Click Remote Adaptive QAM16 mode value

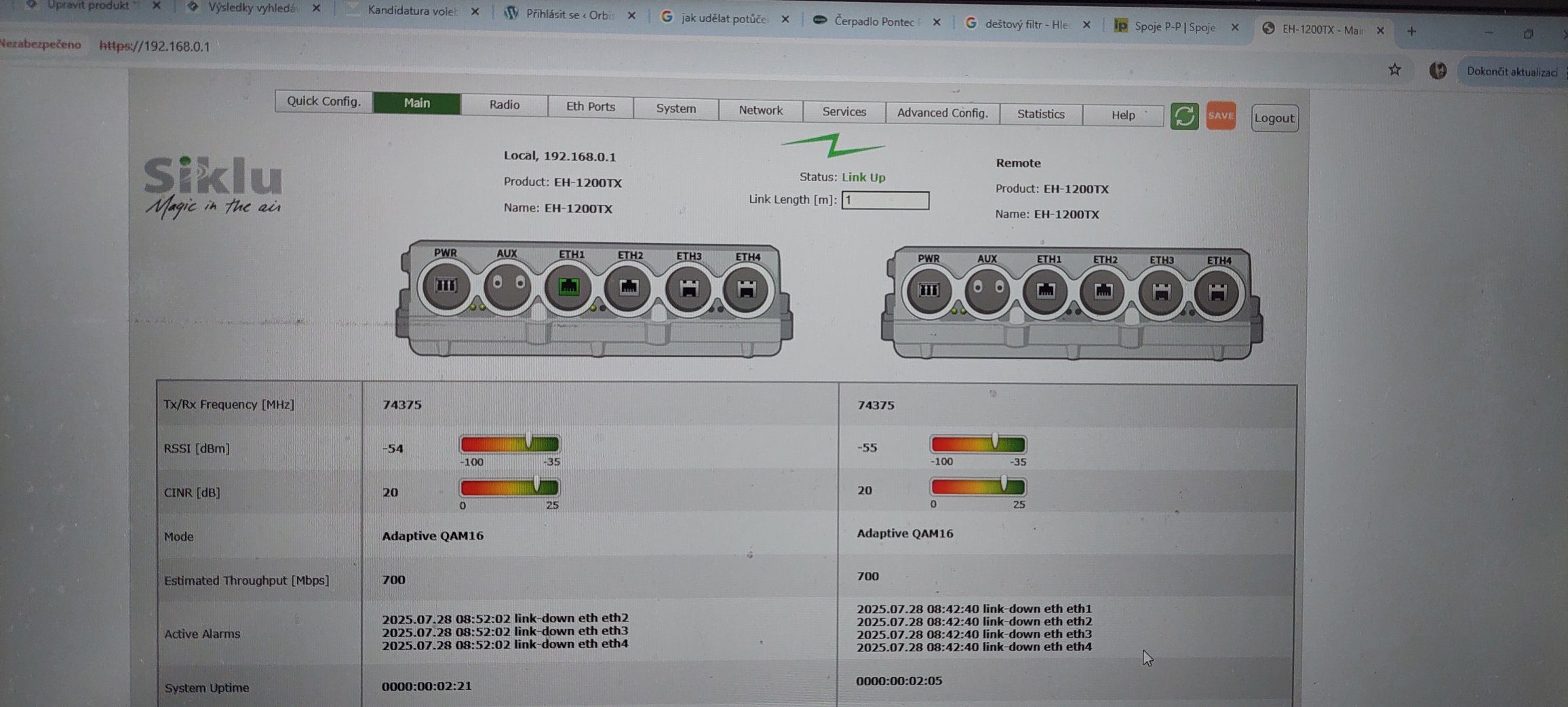click(x=905, y=533)
